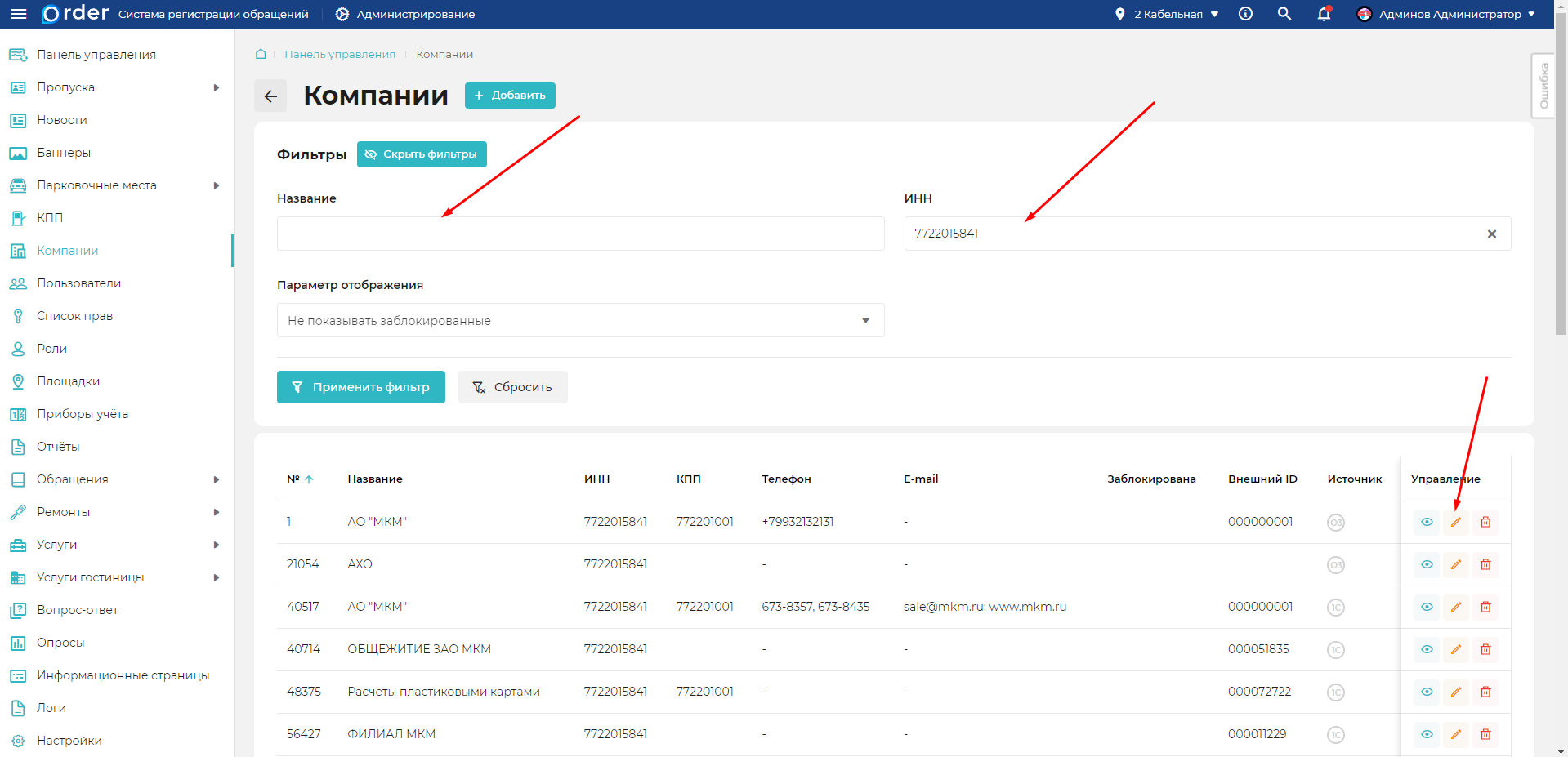Open the Параметр отображения dropdown
Image resolution: width=1568 pixels, height=757 pixels.
coord(580,320)
